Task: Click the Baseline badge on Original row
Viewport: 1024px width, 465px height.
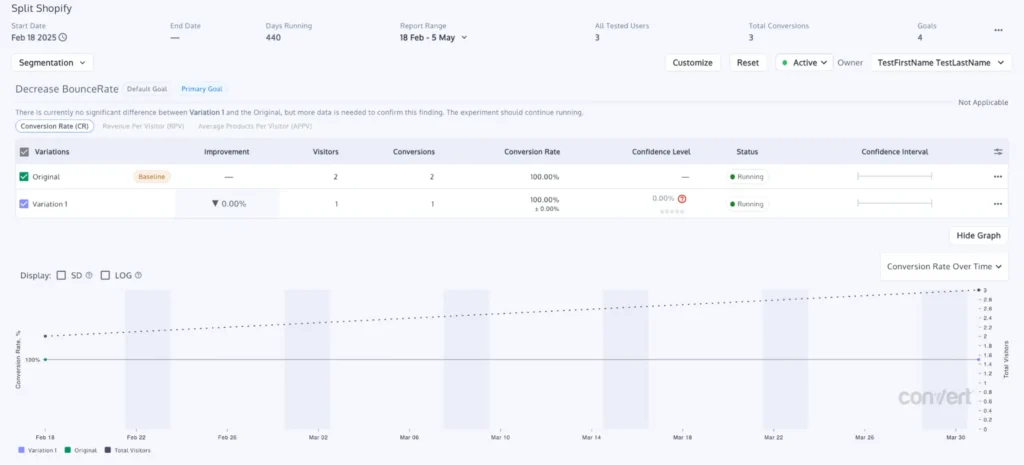Action: pos(152,176)
